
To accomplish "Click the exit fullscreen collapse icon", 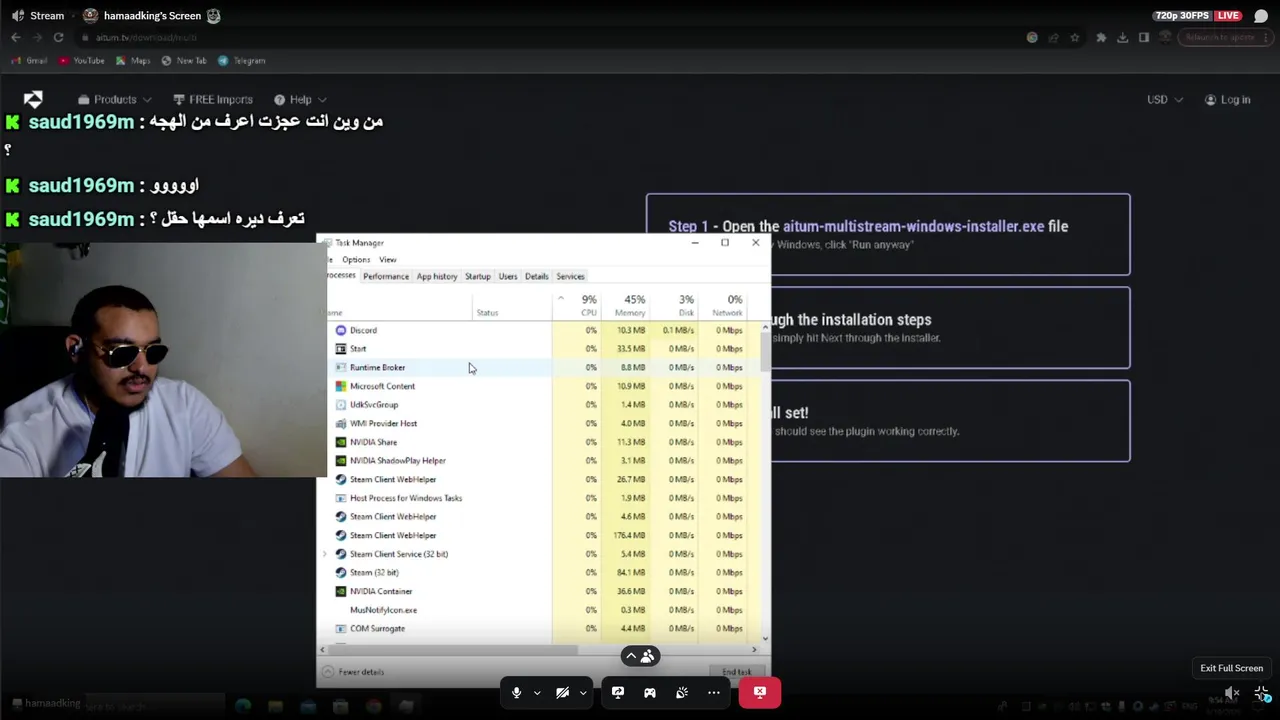I will pos(1262,693).
